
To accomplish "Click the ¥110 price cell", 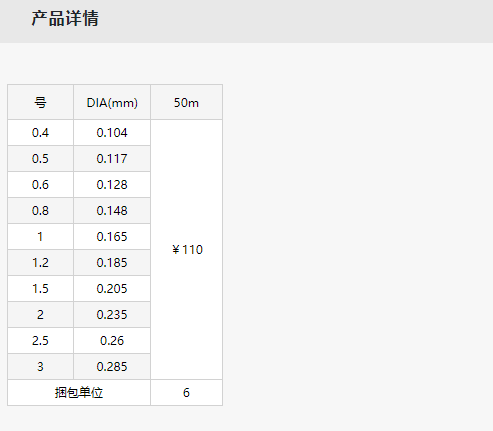I will pyautogui.click(x=186, y=249).
